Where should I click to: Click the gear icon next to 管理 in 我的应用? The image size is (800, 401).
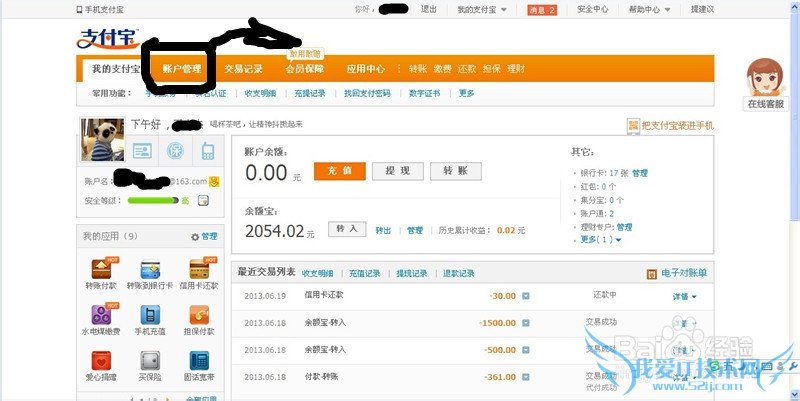click(x=195, y=237)
